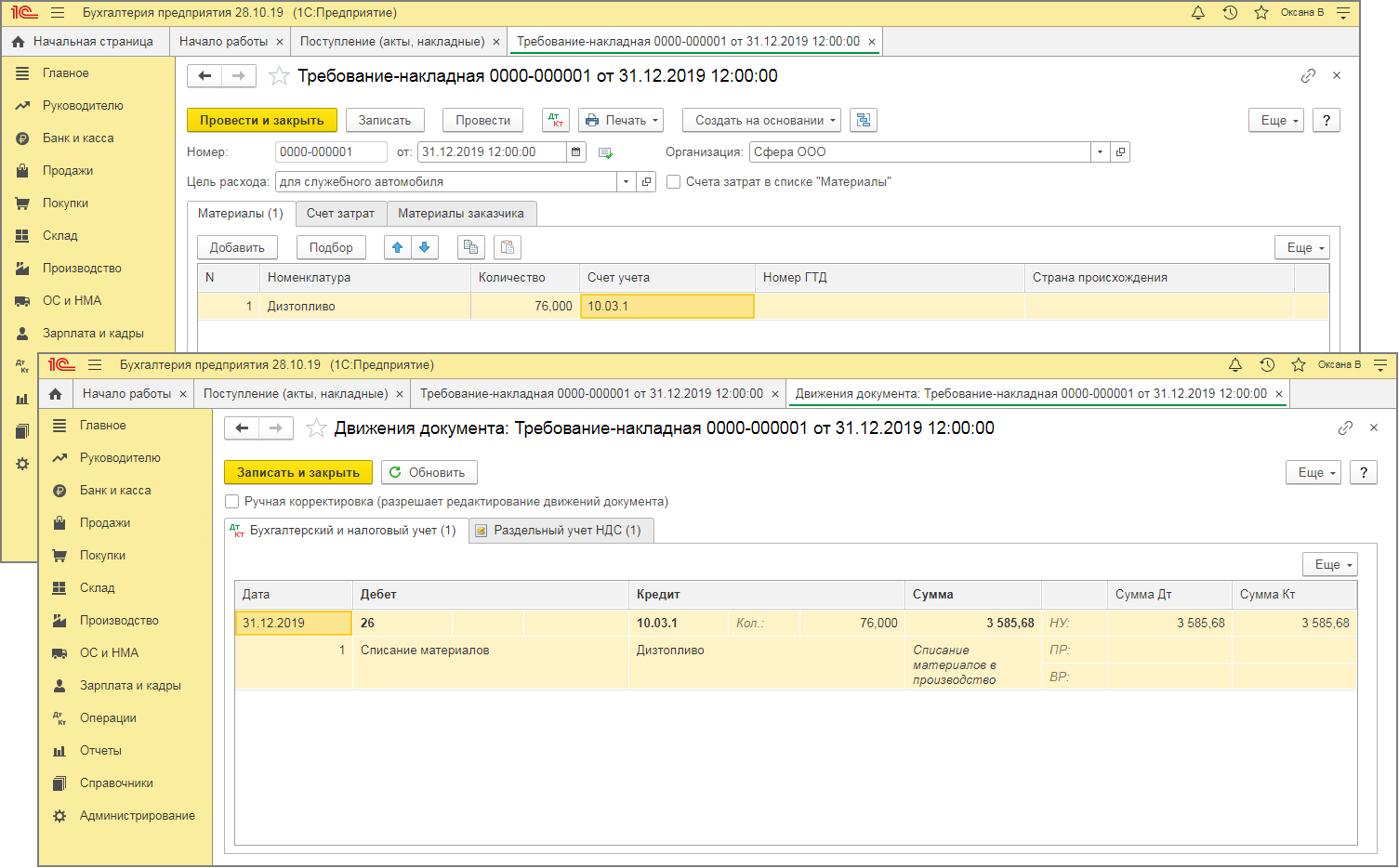Screen dimensions: 1399x868
Task: Click the Обновить refresh button
Action: coord(429,472)
